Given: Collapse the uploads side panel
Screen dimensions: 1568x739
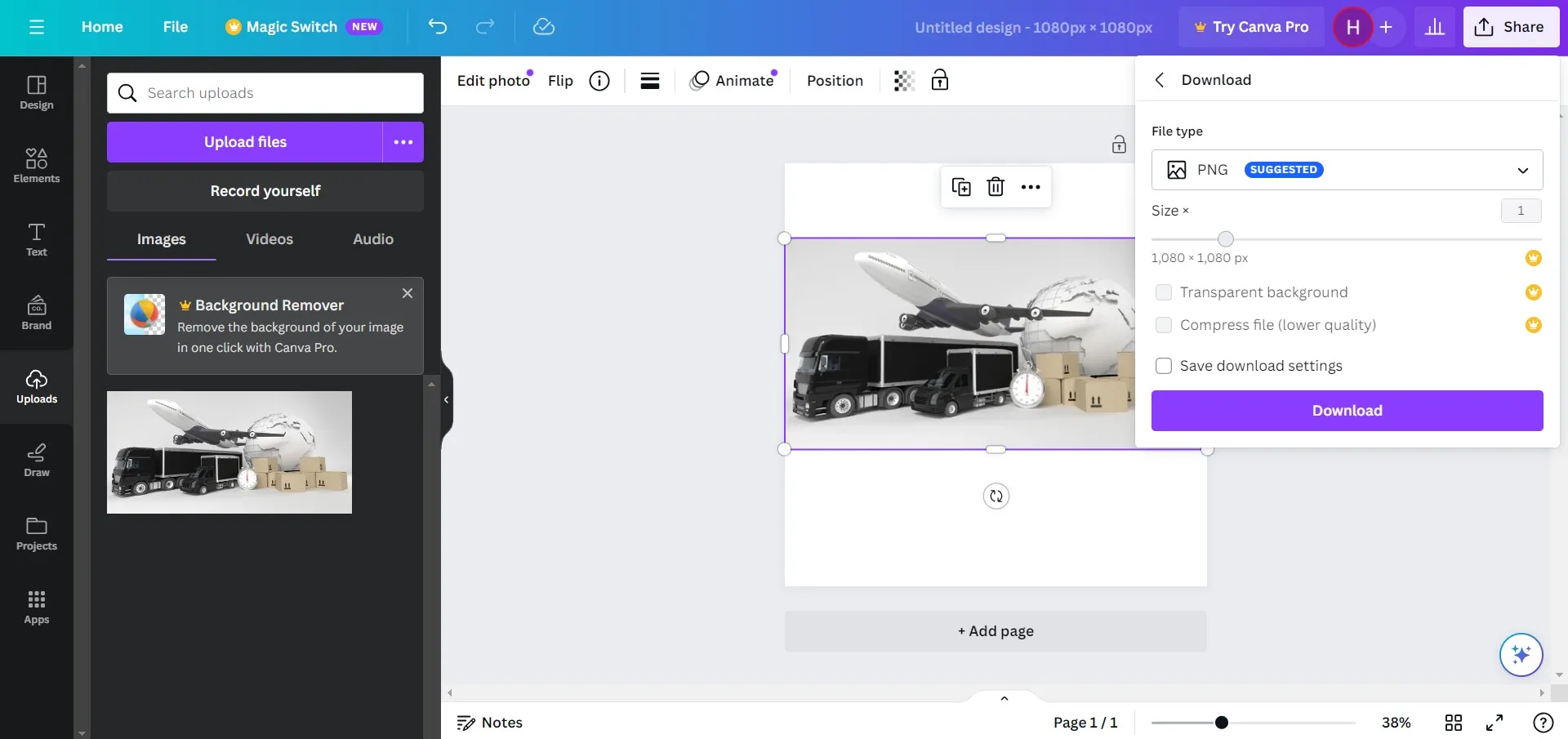Looking at the screenshot, I should [446, 399].
